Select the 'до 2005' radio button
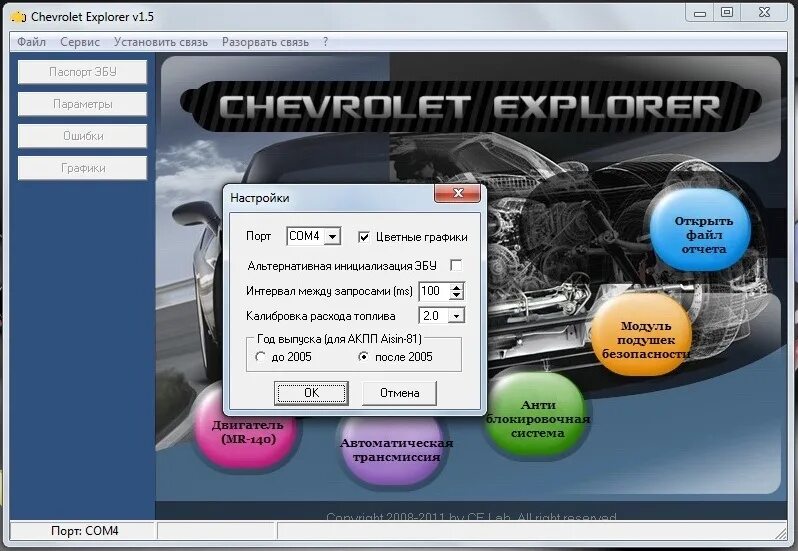The image size is (798, 551). tap(260, 357)
